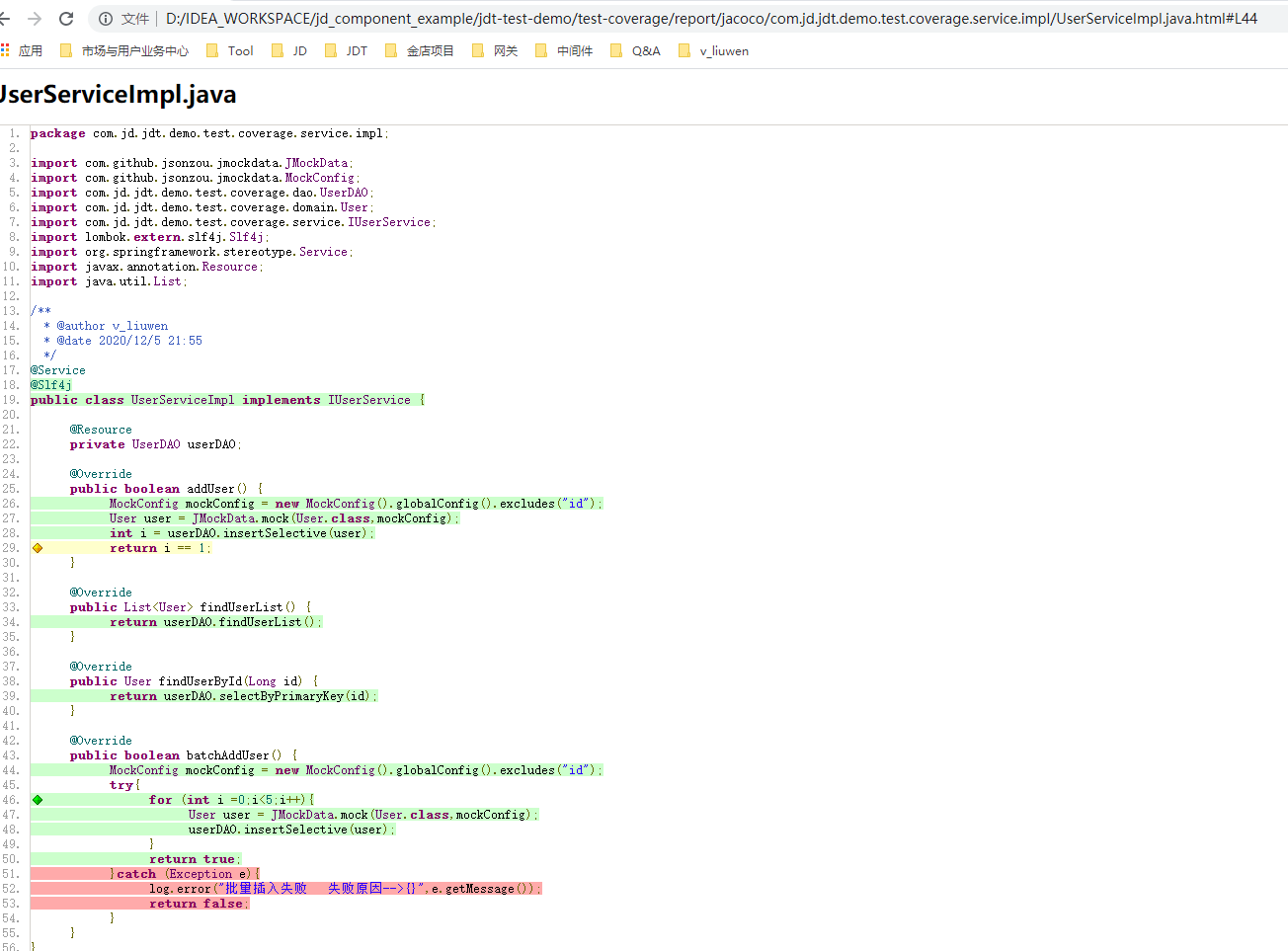Click the MockConfig line 44 in batchAddUser
Screen dimensions: 1288x951
[356, 770]
